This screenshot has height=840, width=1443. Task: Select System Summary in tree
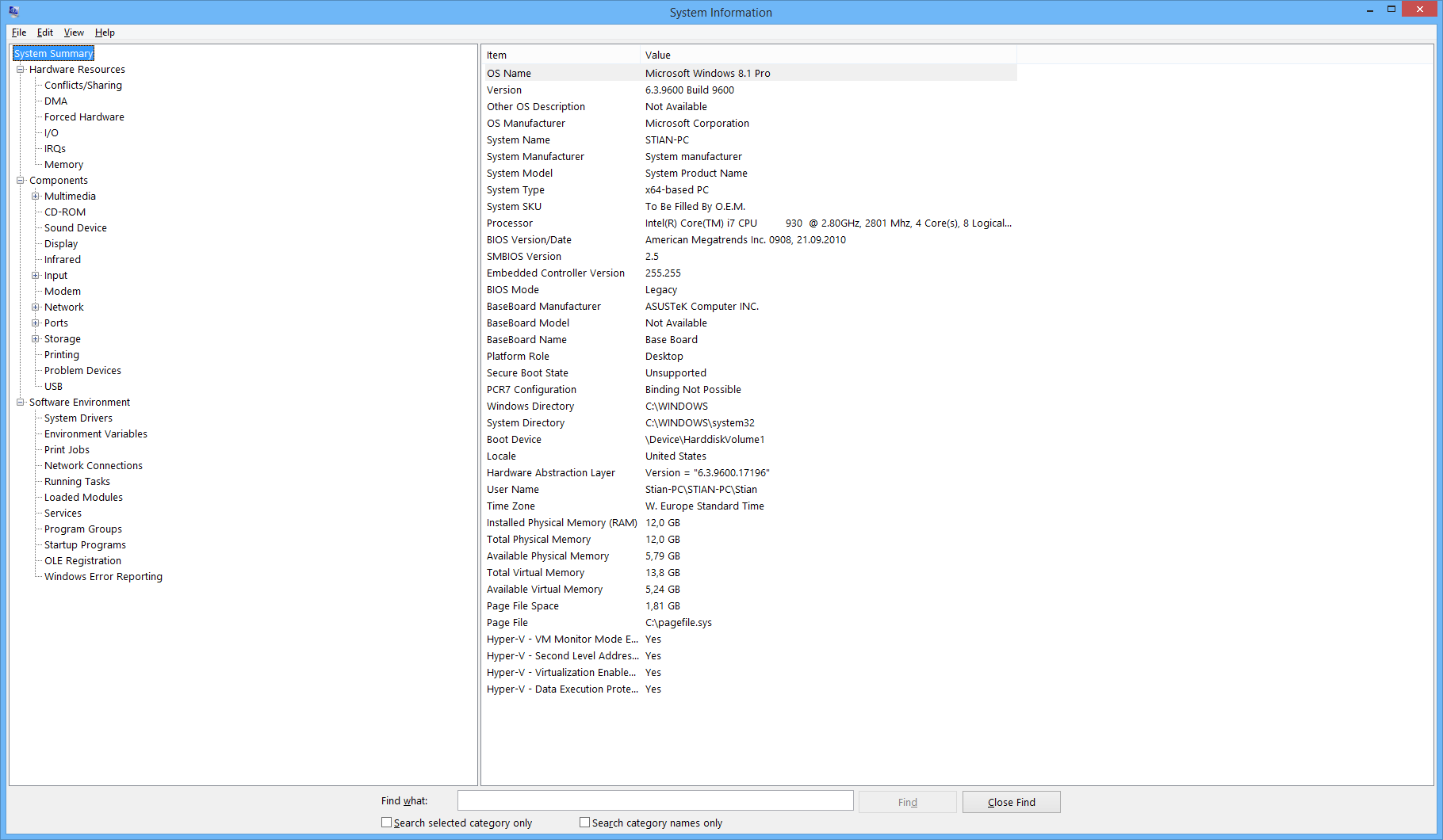[x=54, y=53]
